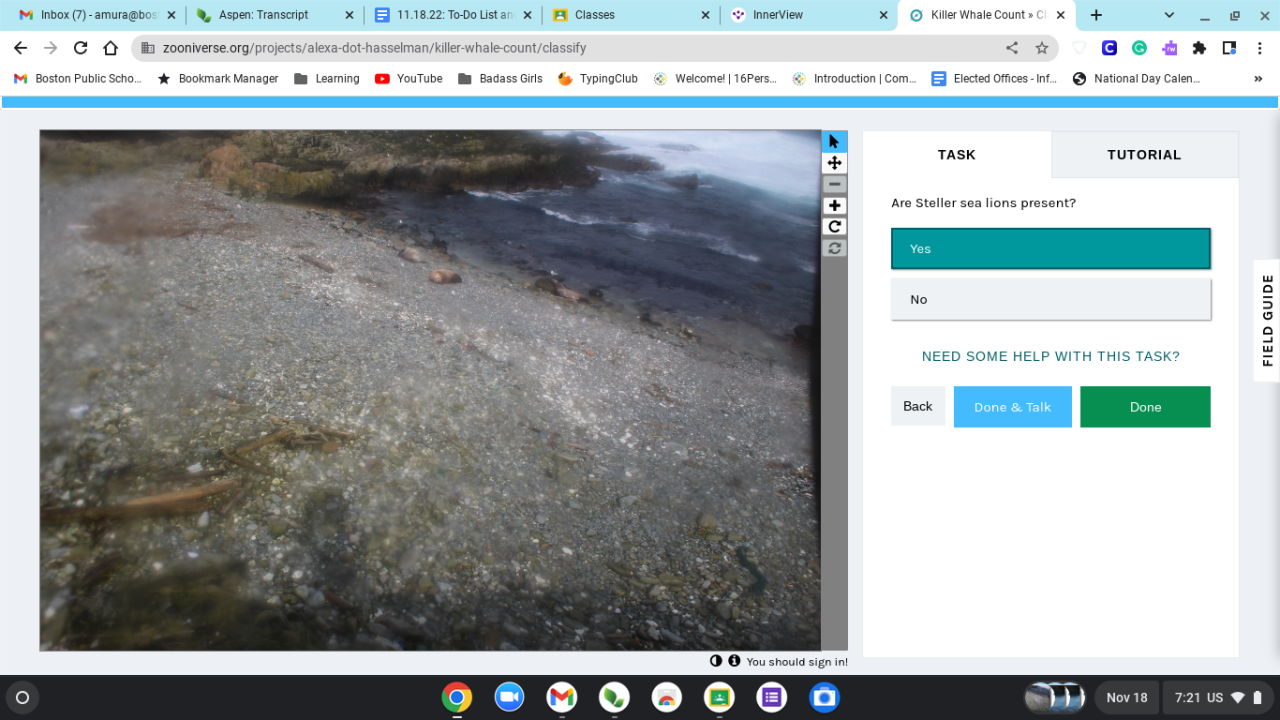Click the green Done button
The height and width of the screenshot is (720, 1280).
(x=1145, y=407)
